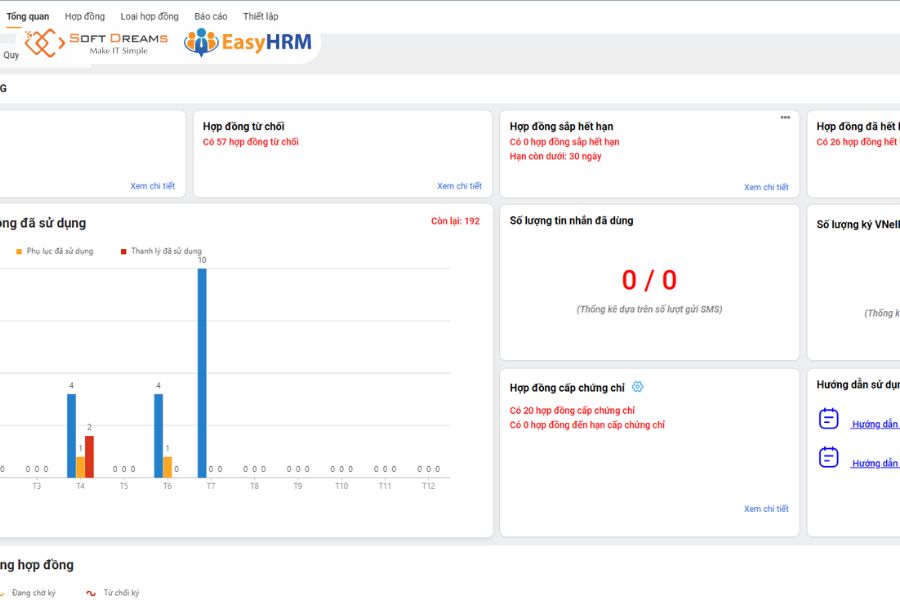The image size is (900, 600).
Task: Click the red T4 bar with value 2
Action: click(x=90, y=456)
